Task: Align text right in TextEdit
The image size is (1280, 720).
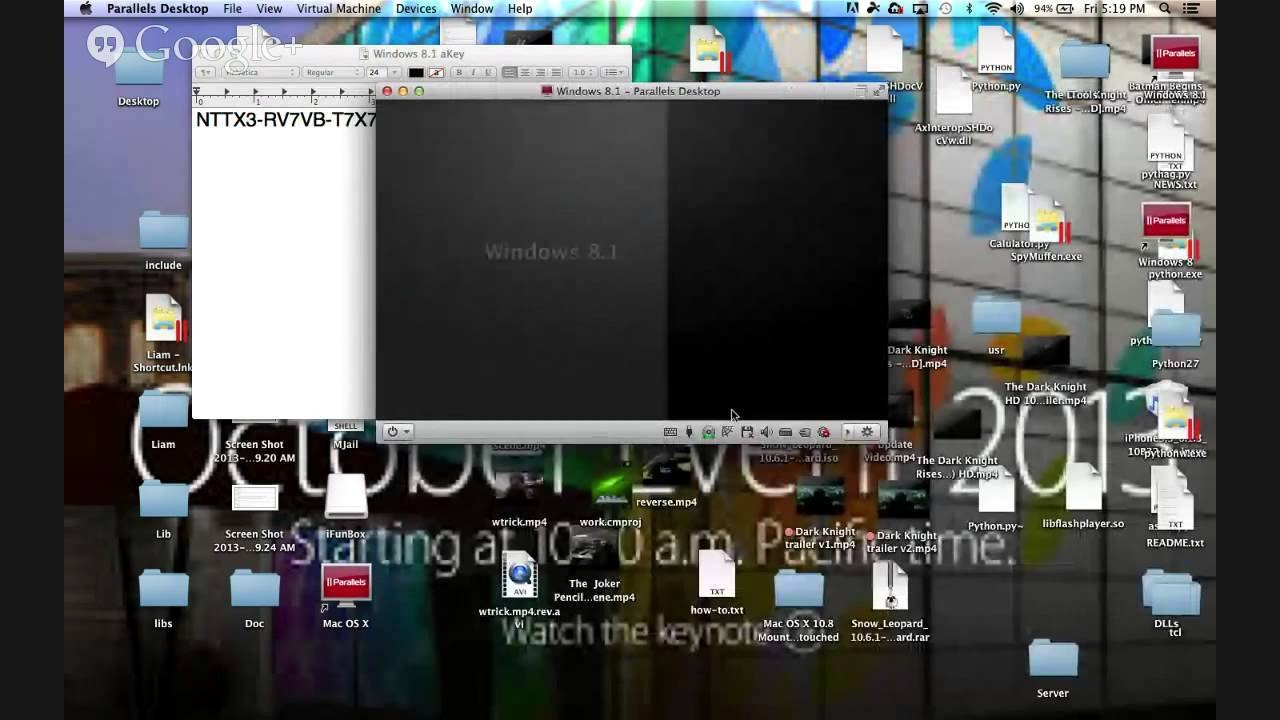Action: point(540,72)
